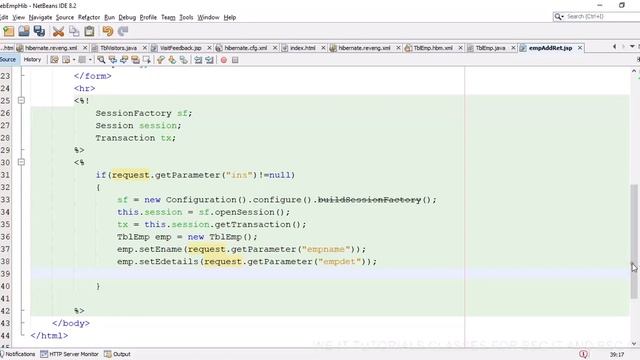Switch to the TbVisitors.java tab

coord(119,48)
